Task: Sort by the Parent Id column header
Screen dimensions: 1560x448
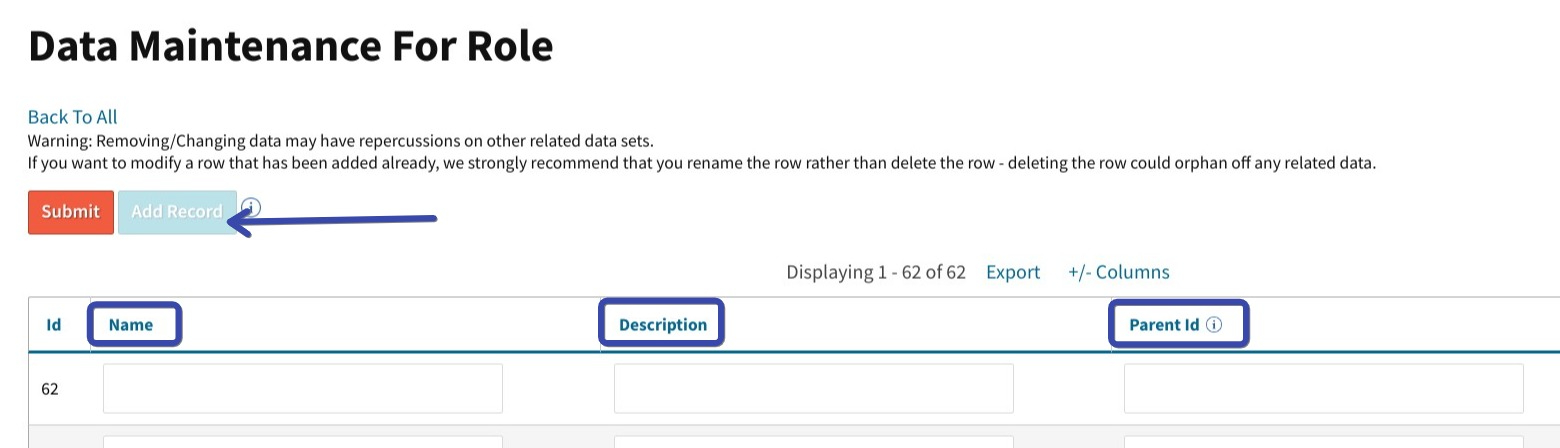Action: 1164,325
